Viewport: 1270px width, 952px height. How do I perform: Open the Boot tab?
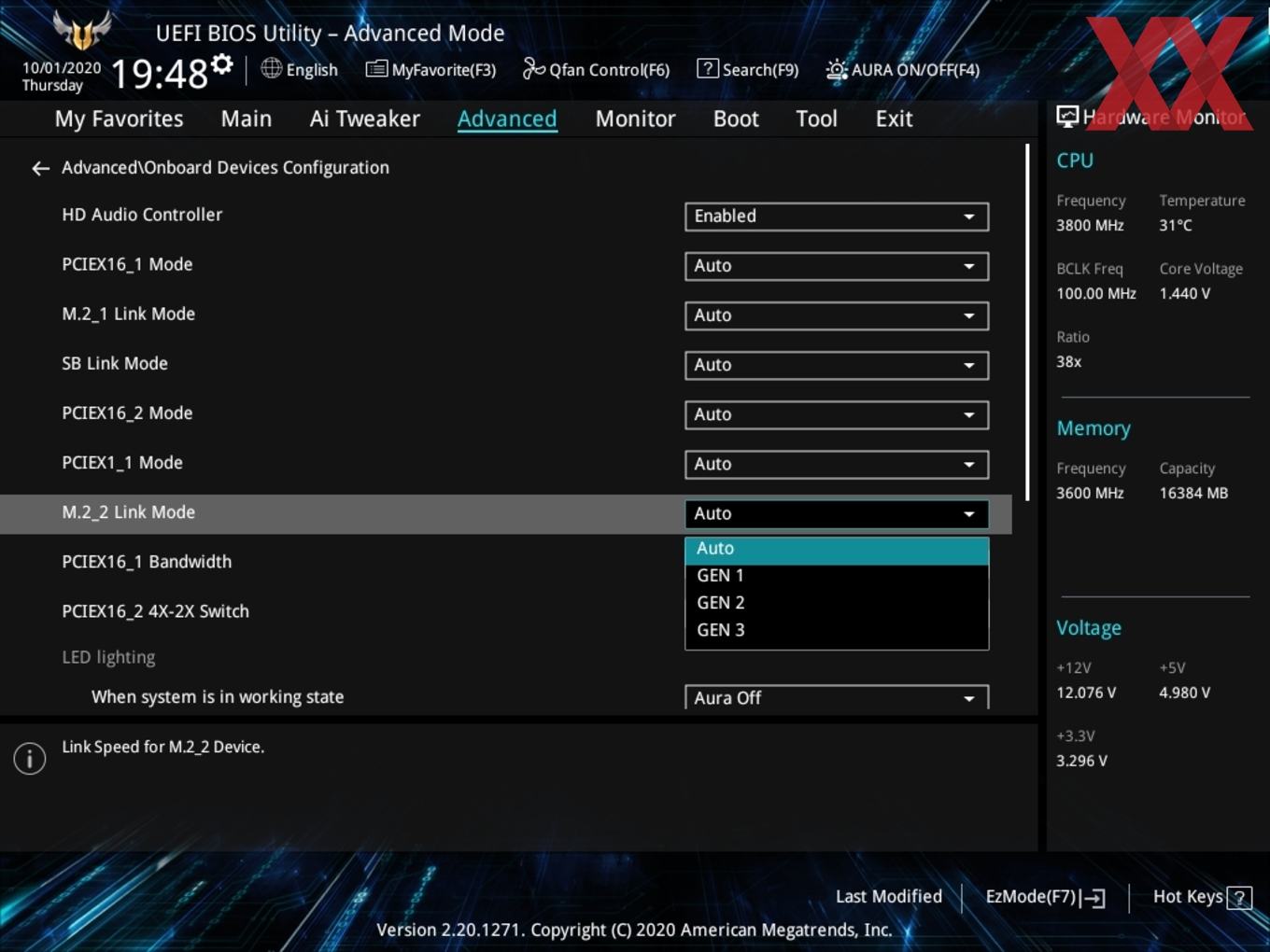pyautogui.click(x=736, y=119)
